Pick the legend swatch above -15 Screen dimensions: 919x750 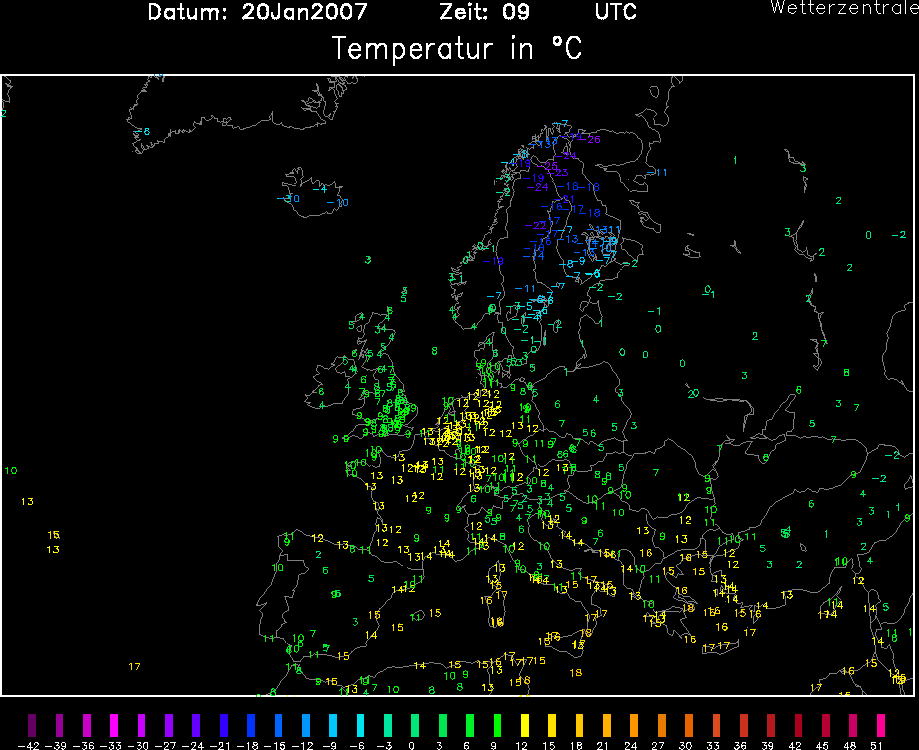pos(278,725)
